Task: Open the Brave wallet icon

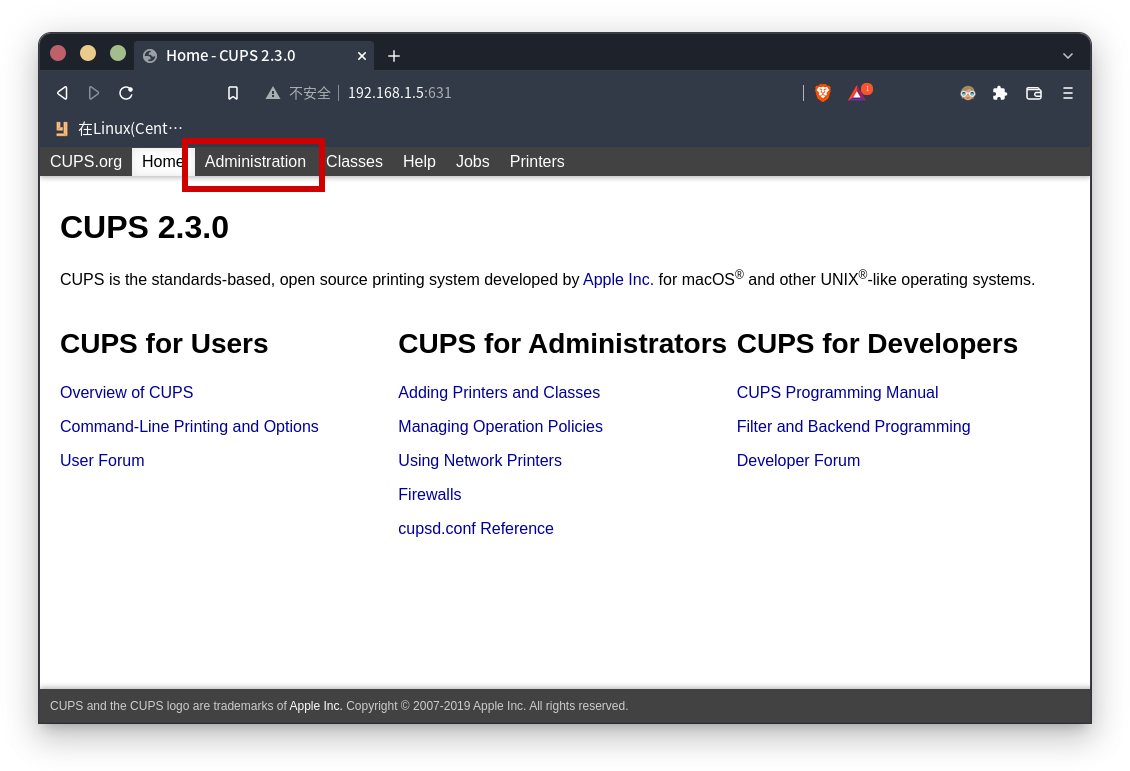Action: 1034,93
